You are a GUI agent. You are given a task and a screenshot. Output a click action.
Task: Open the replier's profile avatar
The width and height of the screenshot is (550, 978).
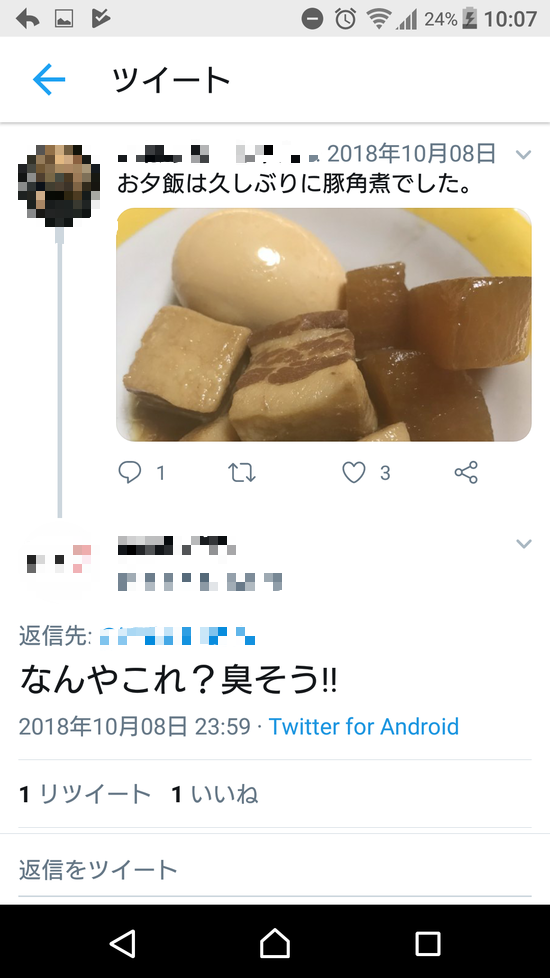(x=59, y=559)
